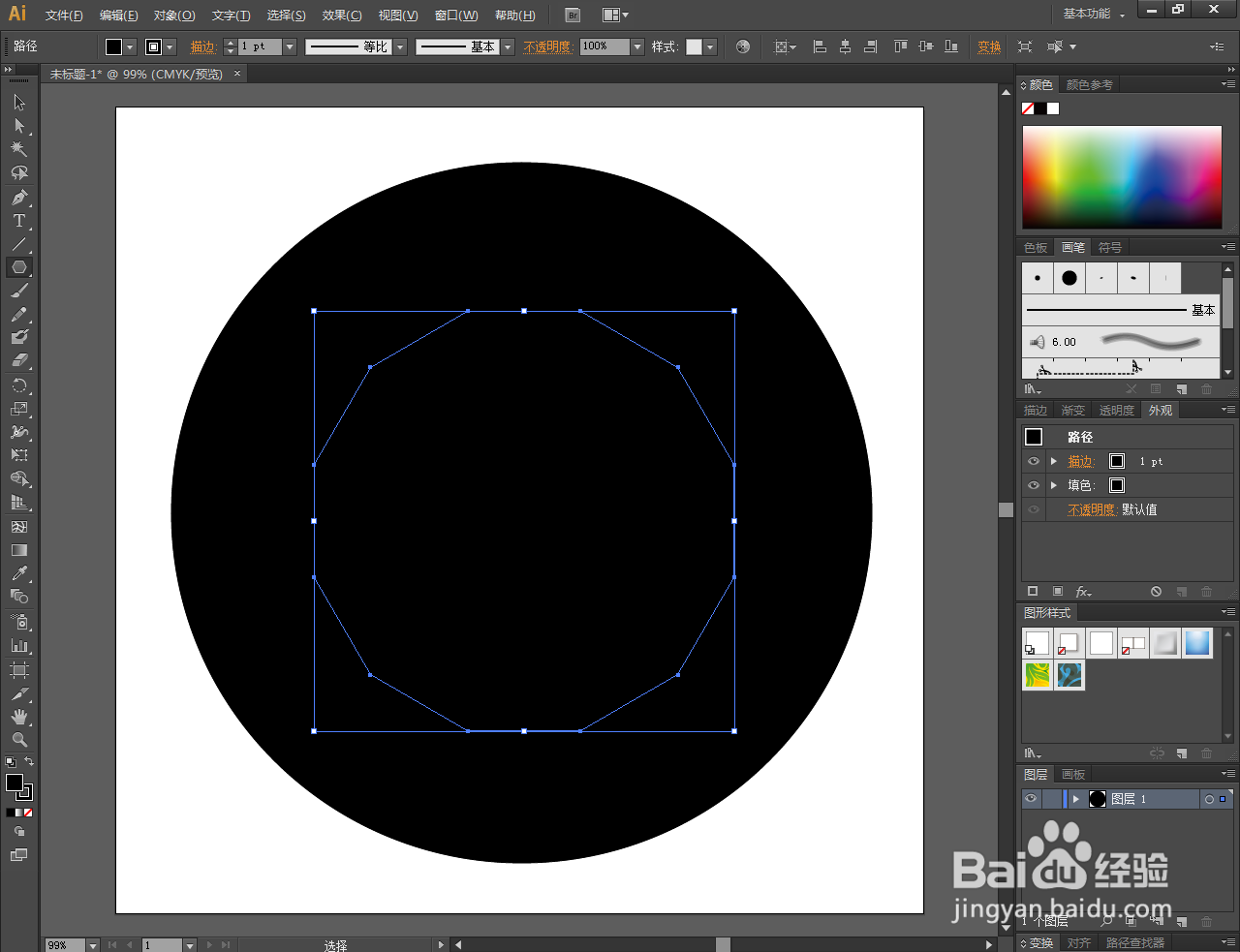Choose the Column Graph tool
This screenshot has height=952, width=1240.
19,646
